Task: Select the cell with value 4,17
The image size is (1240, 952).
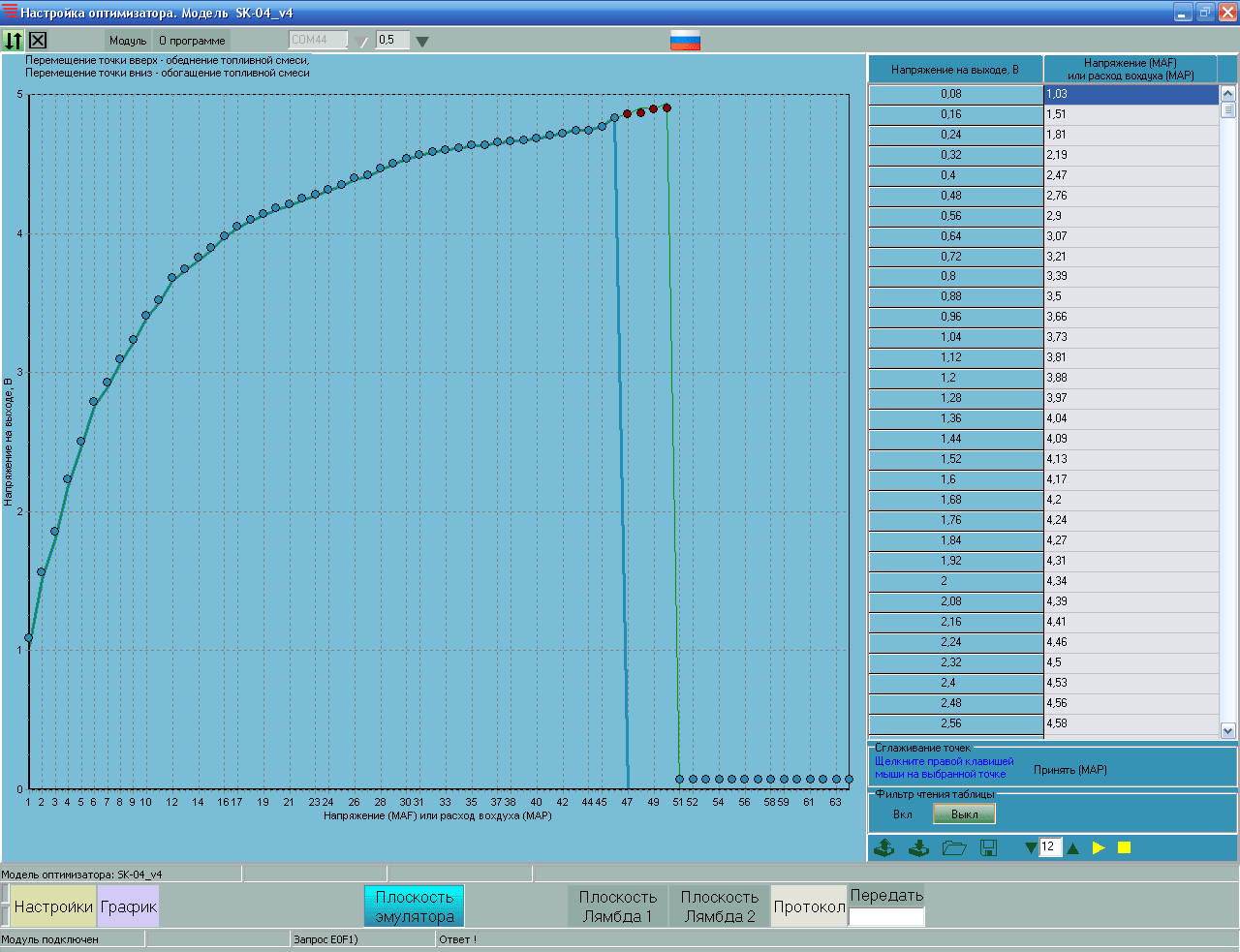Action: (x=1131, y=479)
